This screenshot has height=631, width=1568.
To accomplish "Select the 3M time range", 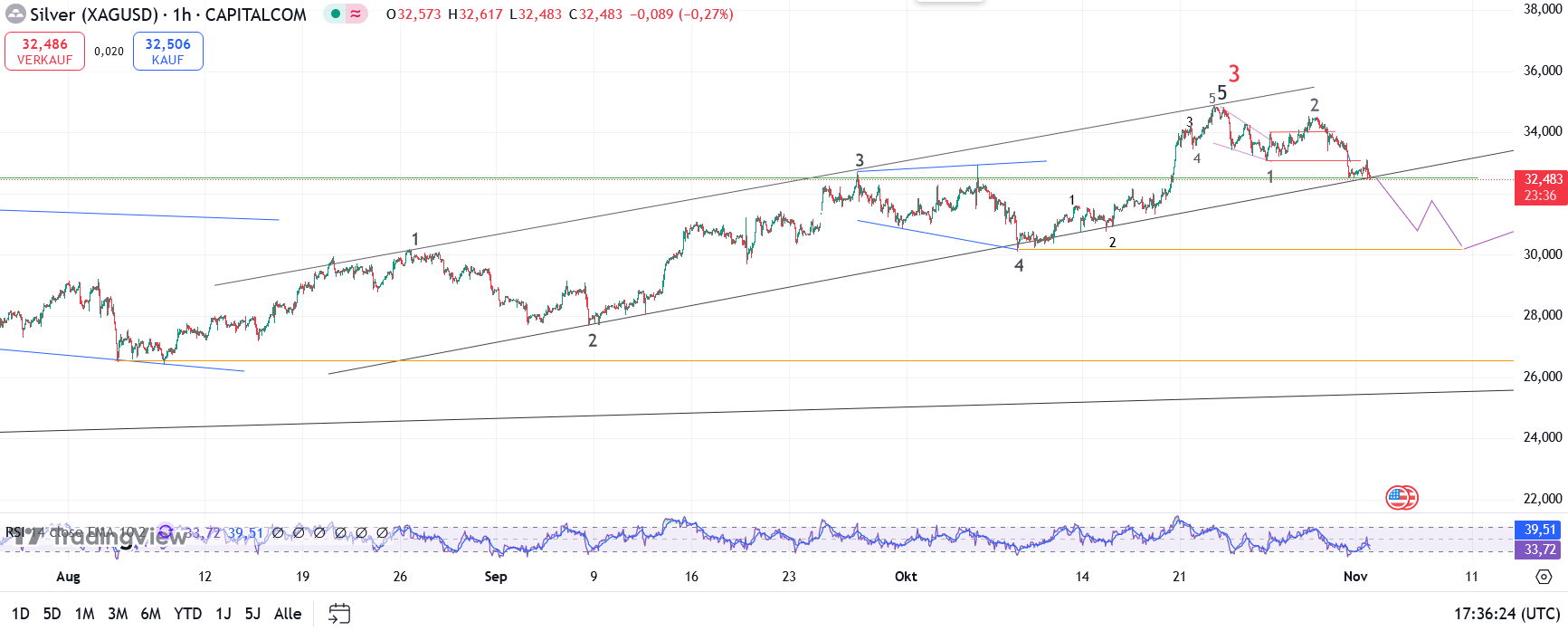I will click(118, 614).
